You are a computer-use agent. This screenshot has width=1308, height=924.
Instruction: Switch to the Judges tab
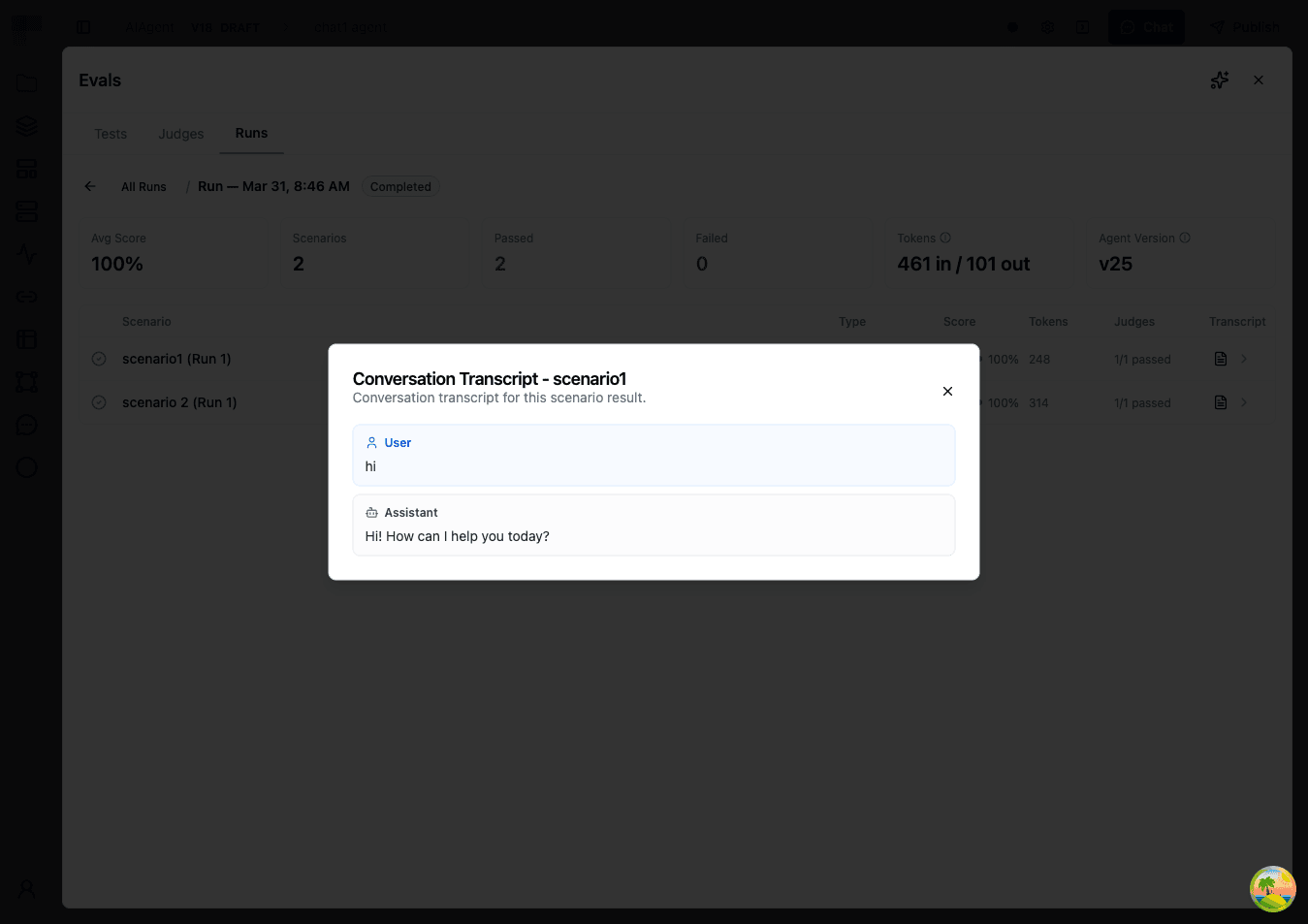pyautogui.click(x=180, y=134)
